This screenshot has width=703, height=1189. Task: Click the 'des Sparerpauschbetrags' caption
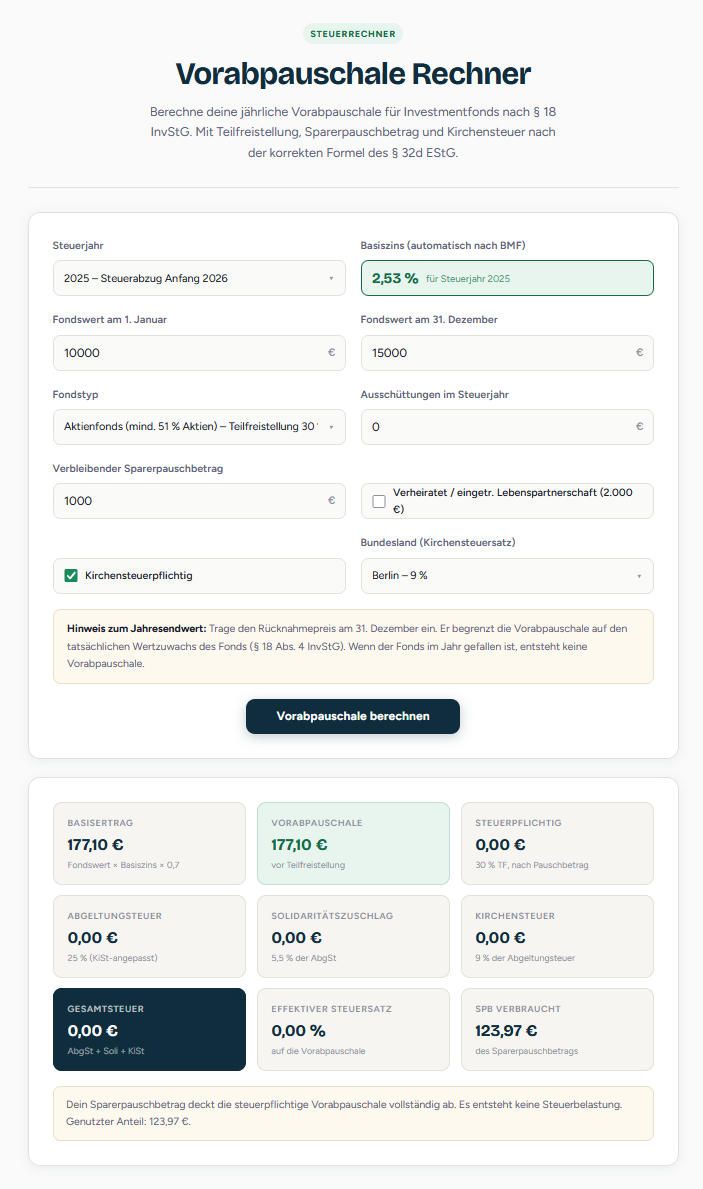526,1051
